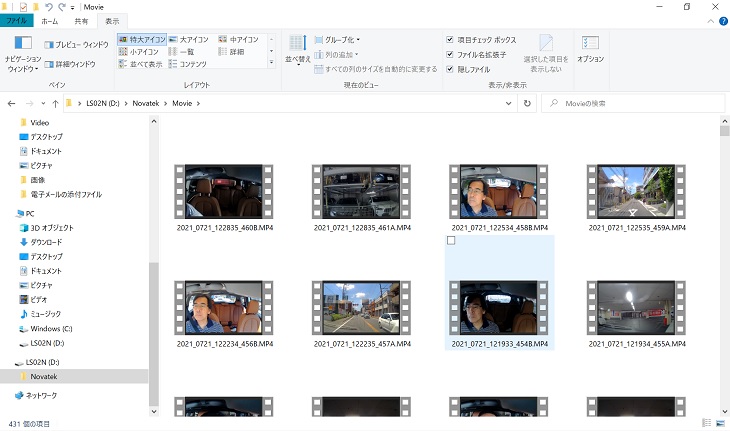Screen dimensions: 730x431
Task: Go back using the back arrow
Action: [12, 103]
